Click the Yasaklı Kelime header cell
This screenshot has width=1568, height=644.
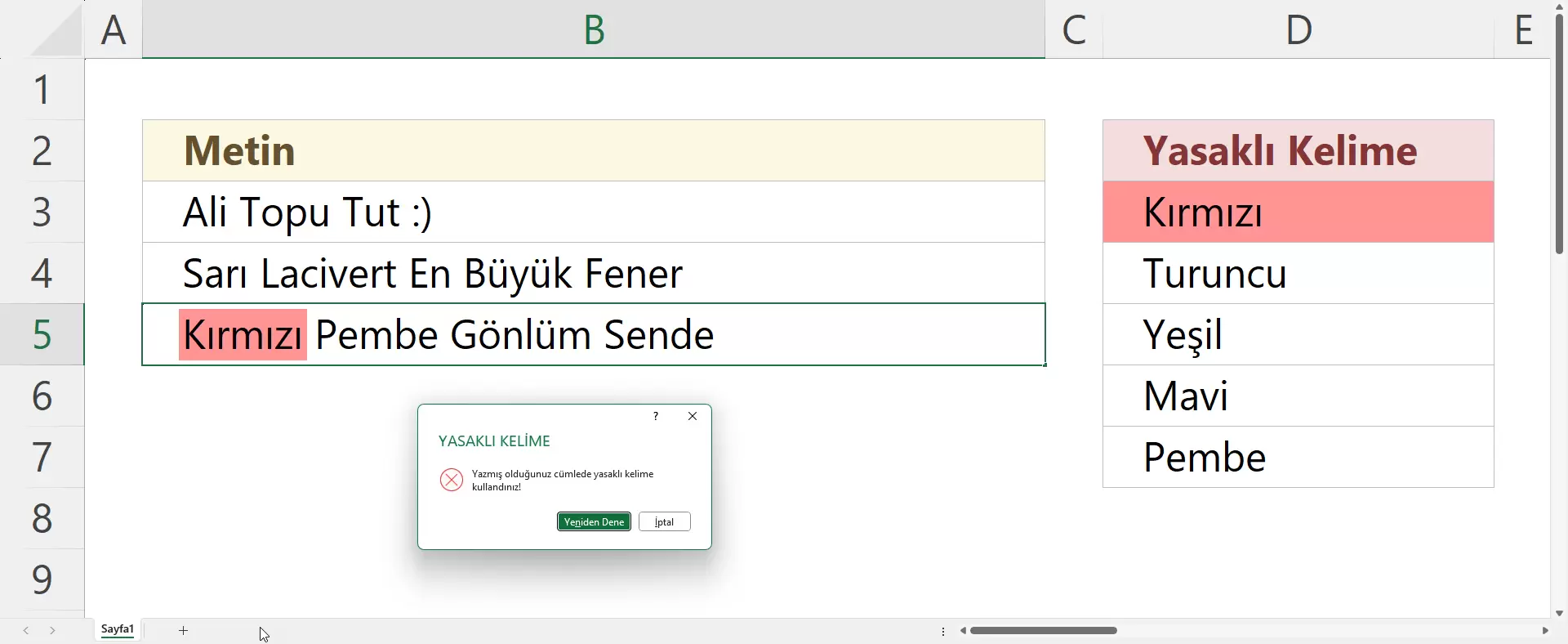point(1298,150)
